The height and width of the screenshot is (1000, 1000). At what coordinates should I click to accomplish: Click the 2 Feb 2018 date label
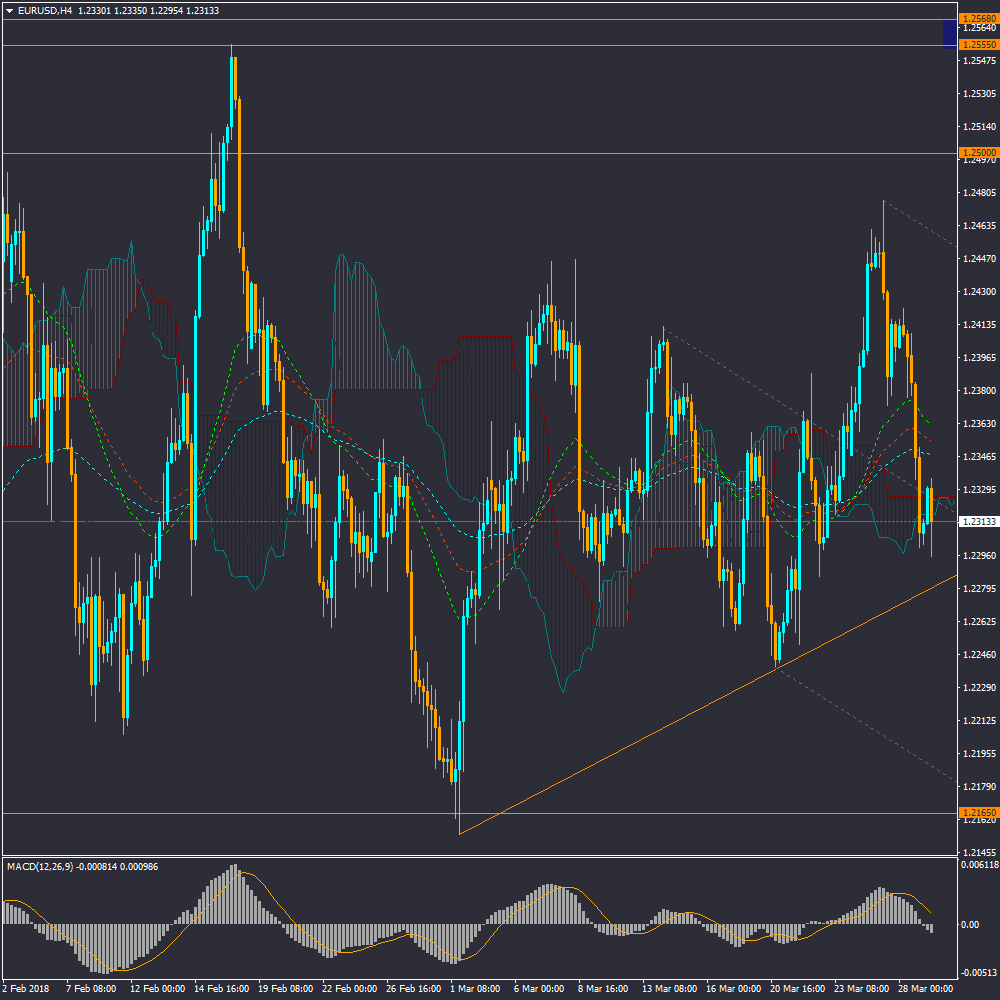tap(27, 988)
